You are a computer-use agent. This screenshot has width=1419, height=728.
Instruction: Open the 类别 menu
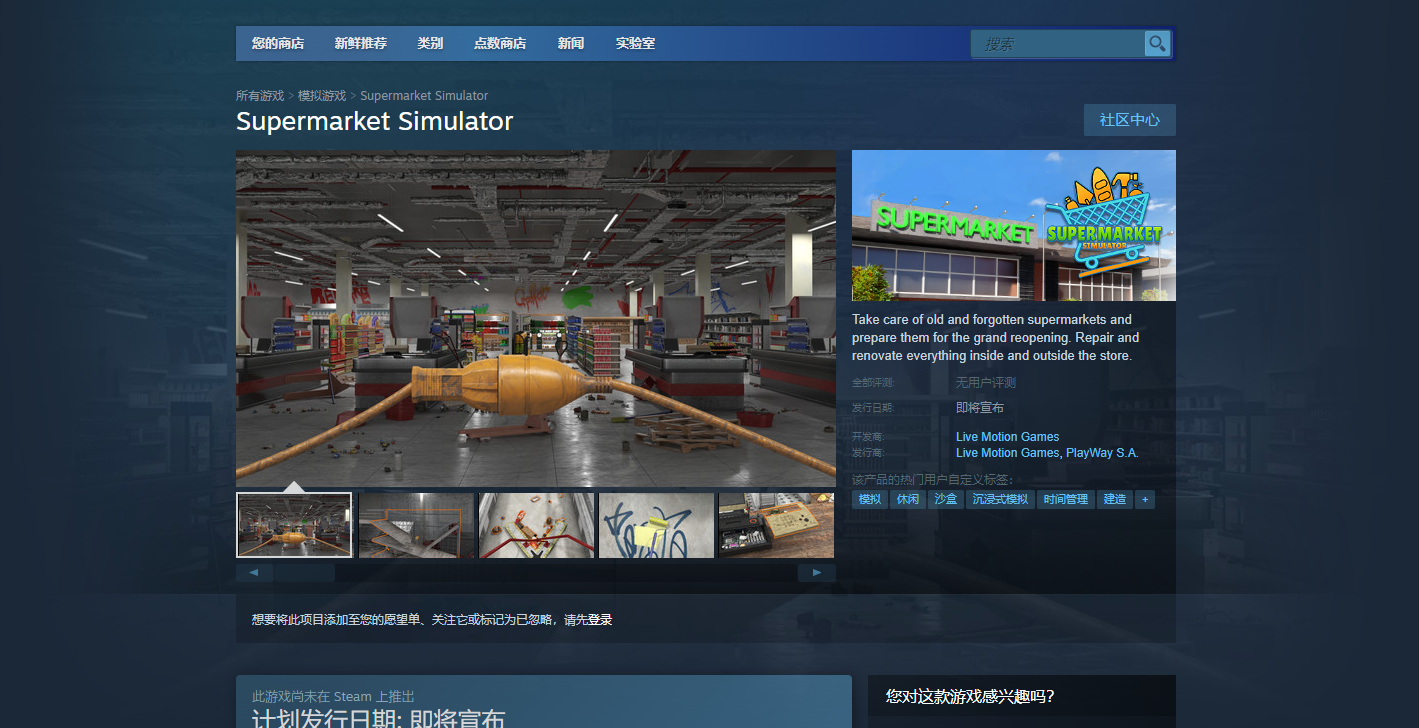pyautogui.click(x=431, y=44)
